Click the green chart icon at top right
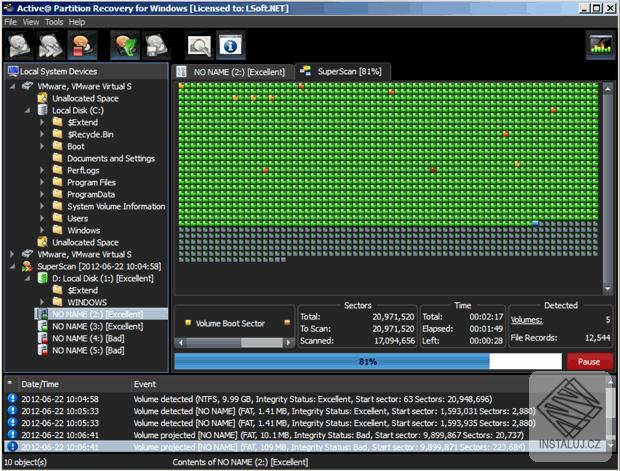 point(600,45)
